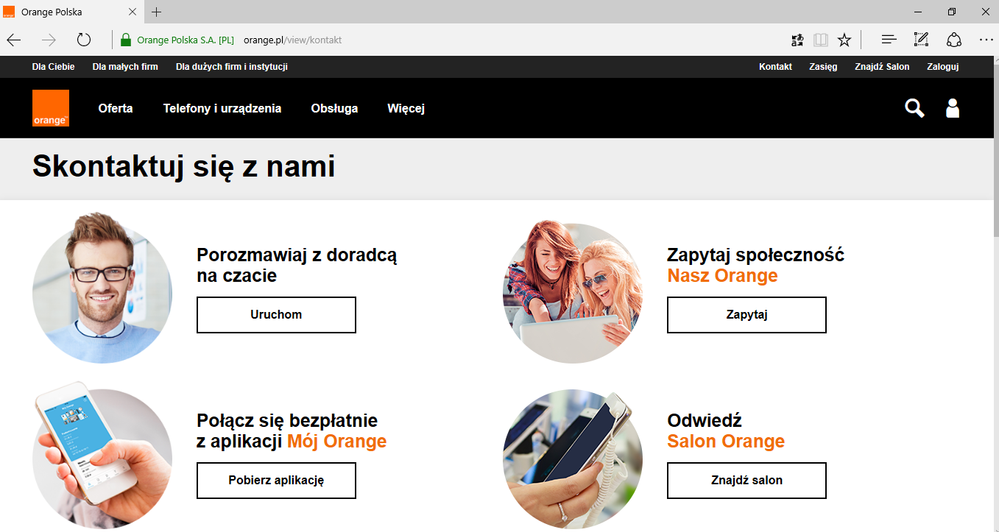Open the Make a Web Note icon

pos(921,40)
